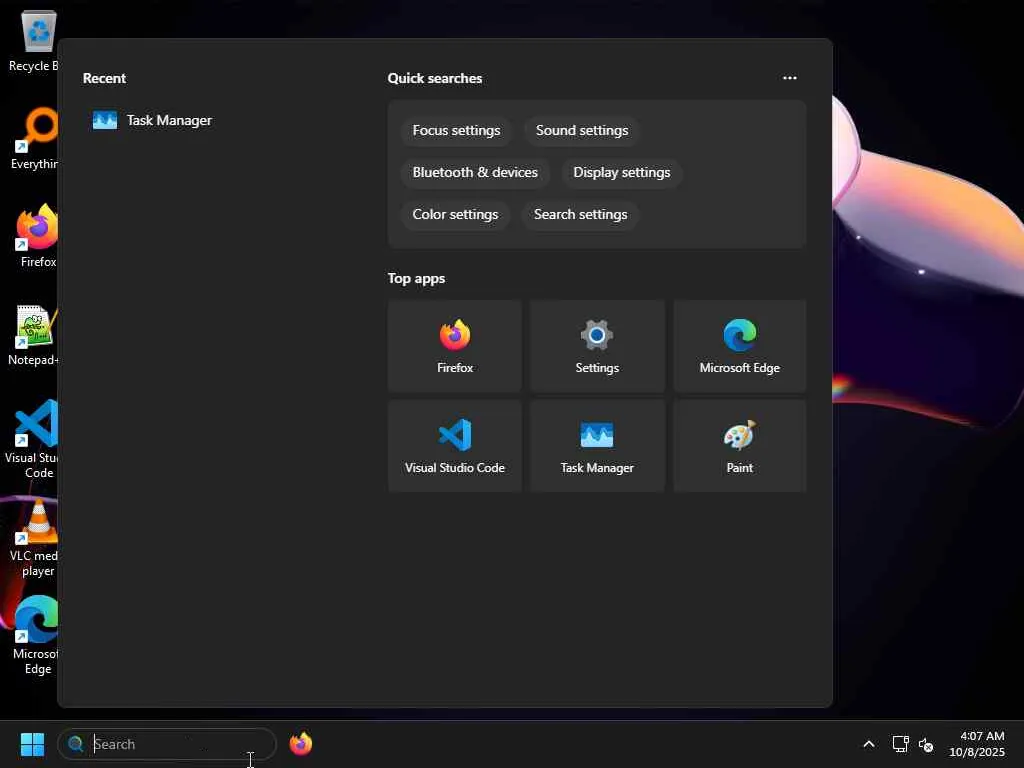Open the network status tray icon
The width and height of the screenshot is (1024, 768).
[901, 744]
